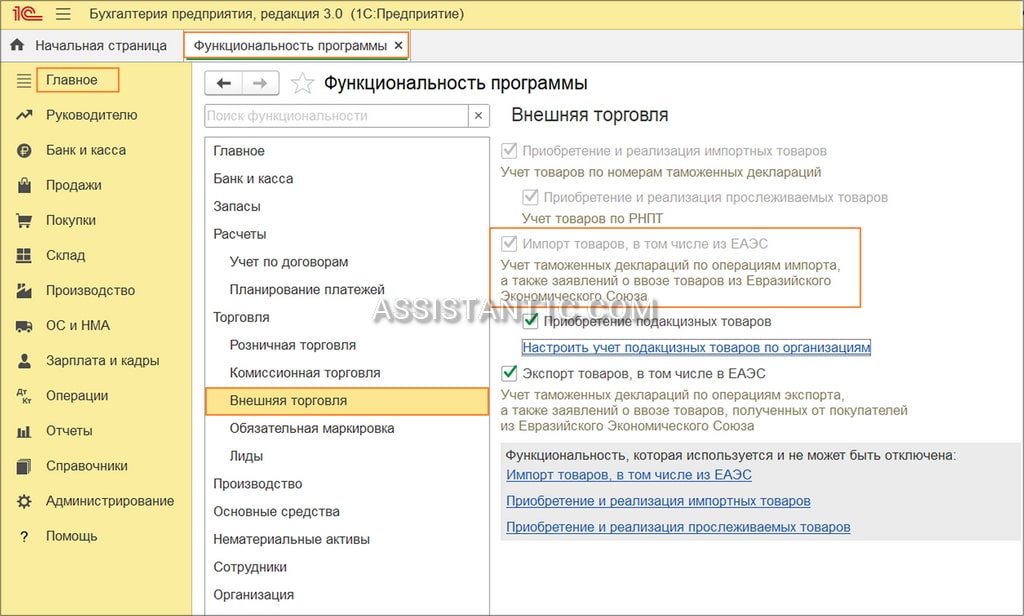
Task: Click the Операции Дт/Кт icon
Action: tap(24, 396)
